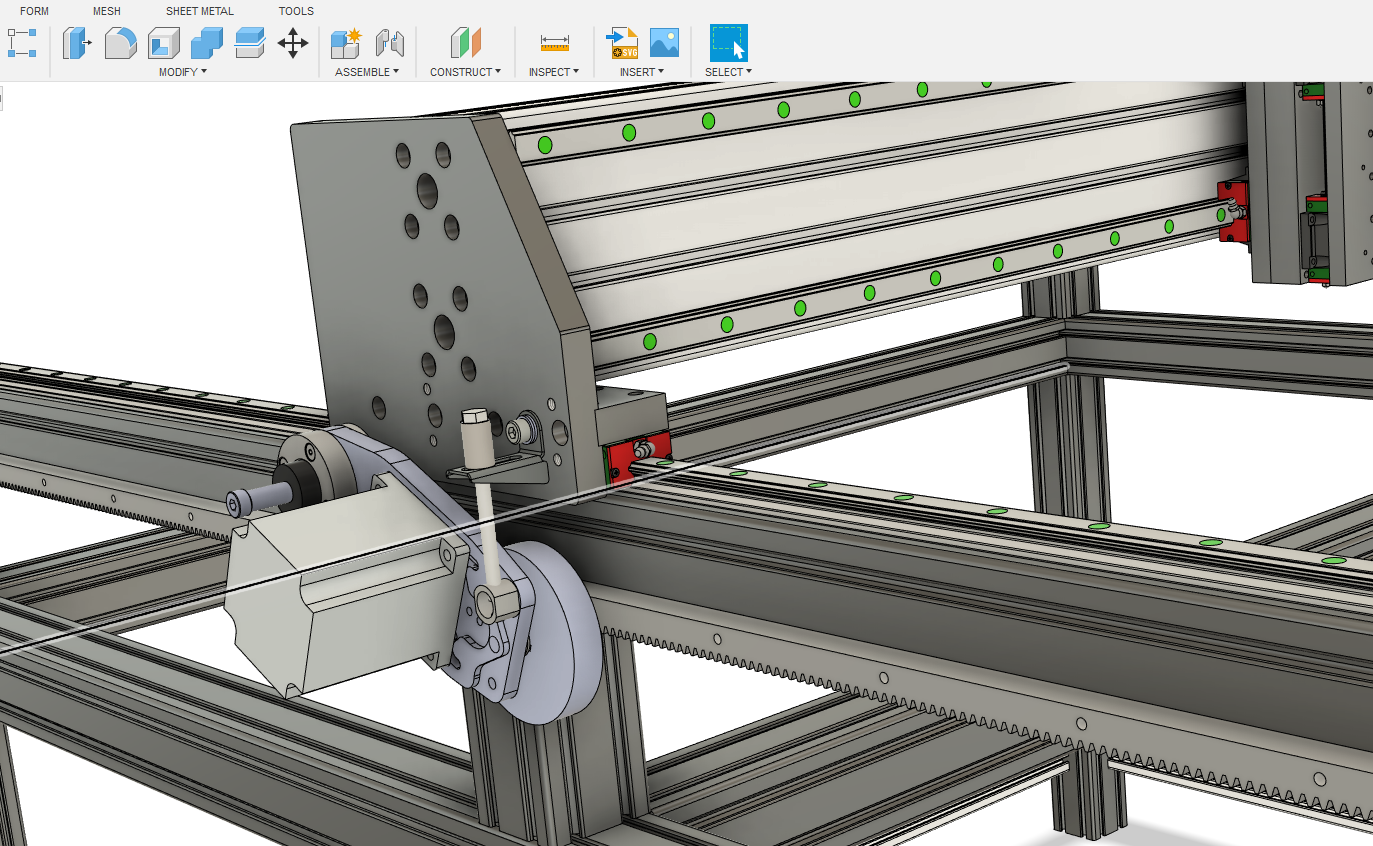Click the Offset Plane construct icon
Viewport: 1373px width, 846px height.
point(465,43)
